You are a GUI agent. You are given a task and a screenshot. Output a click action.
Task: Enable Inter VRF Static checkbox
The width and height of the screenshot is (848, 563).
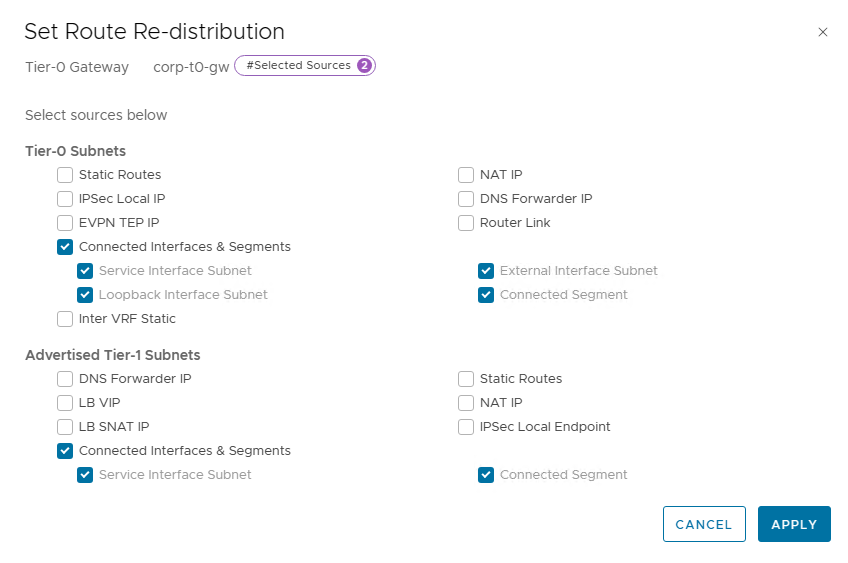(x=65, y=319)
